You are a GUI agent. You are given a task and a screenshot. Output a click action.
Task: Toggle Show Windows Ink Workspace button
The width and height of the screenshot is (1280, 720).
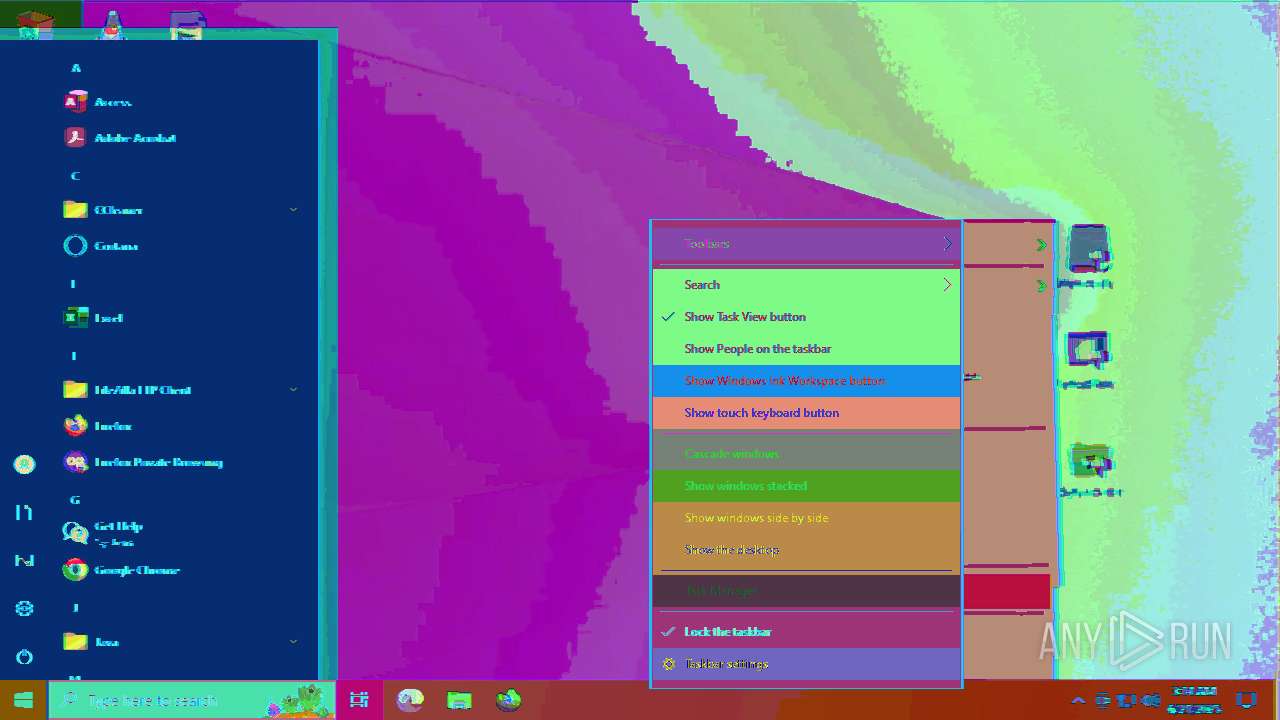click(806, 381)
